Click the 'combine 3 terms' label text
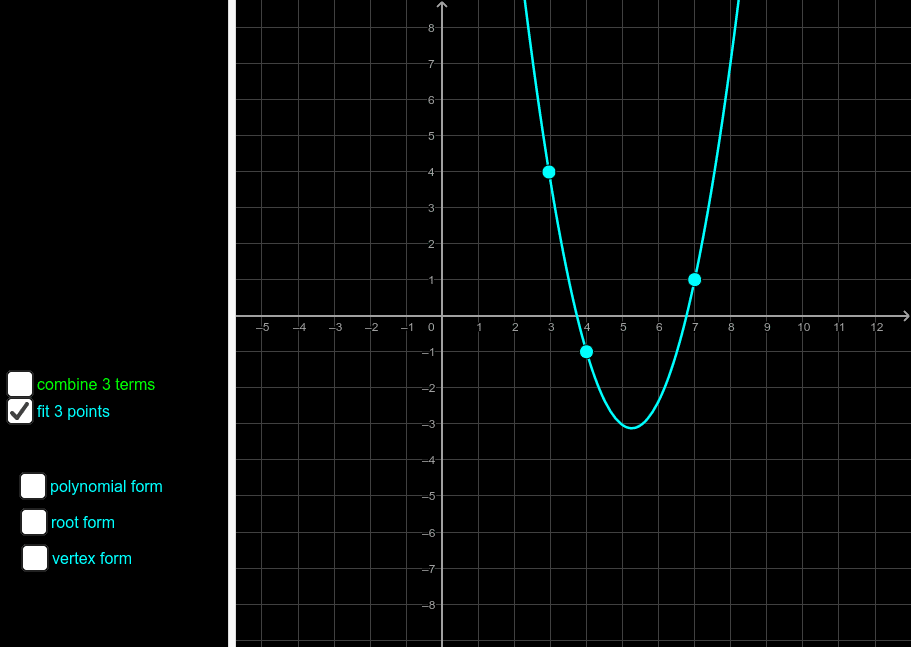 95,384
